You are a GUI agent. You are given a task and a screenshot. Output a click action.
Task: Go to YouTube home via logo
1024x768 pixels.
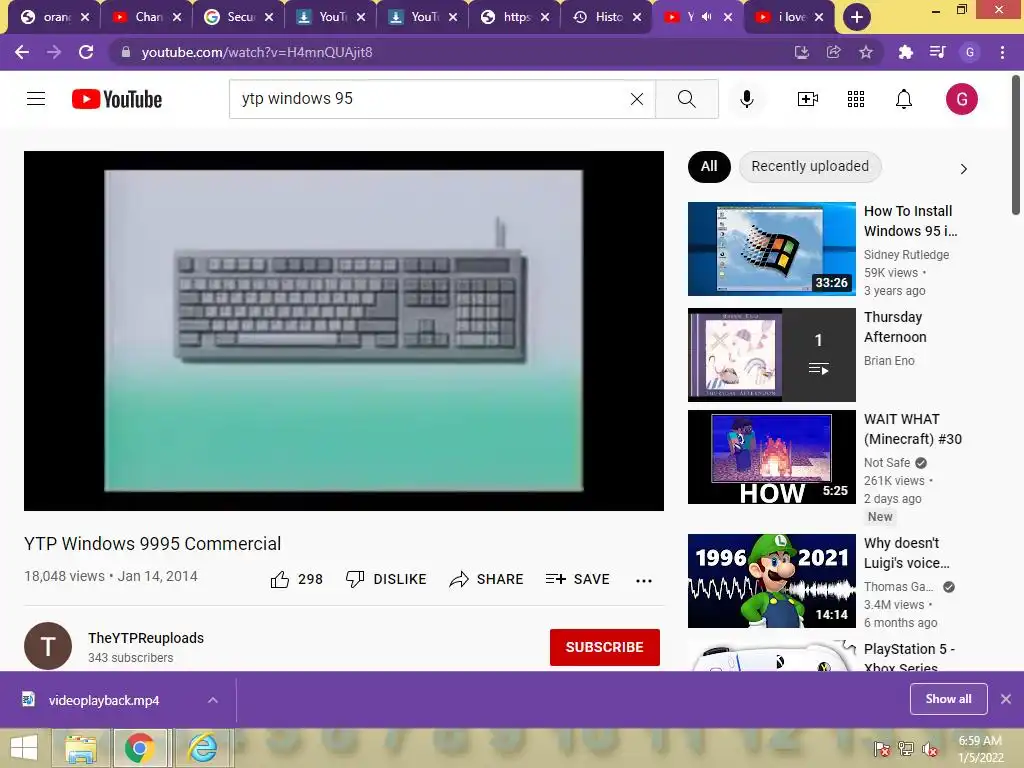tap(117, 99)
